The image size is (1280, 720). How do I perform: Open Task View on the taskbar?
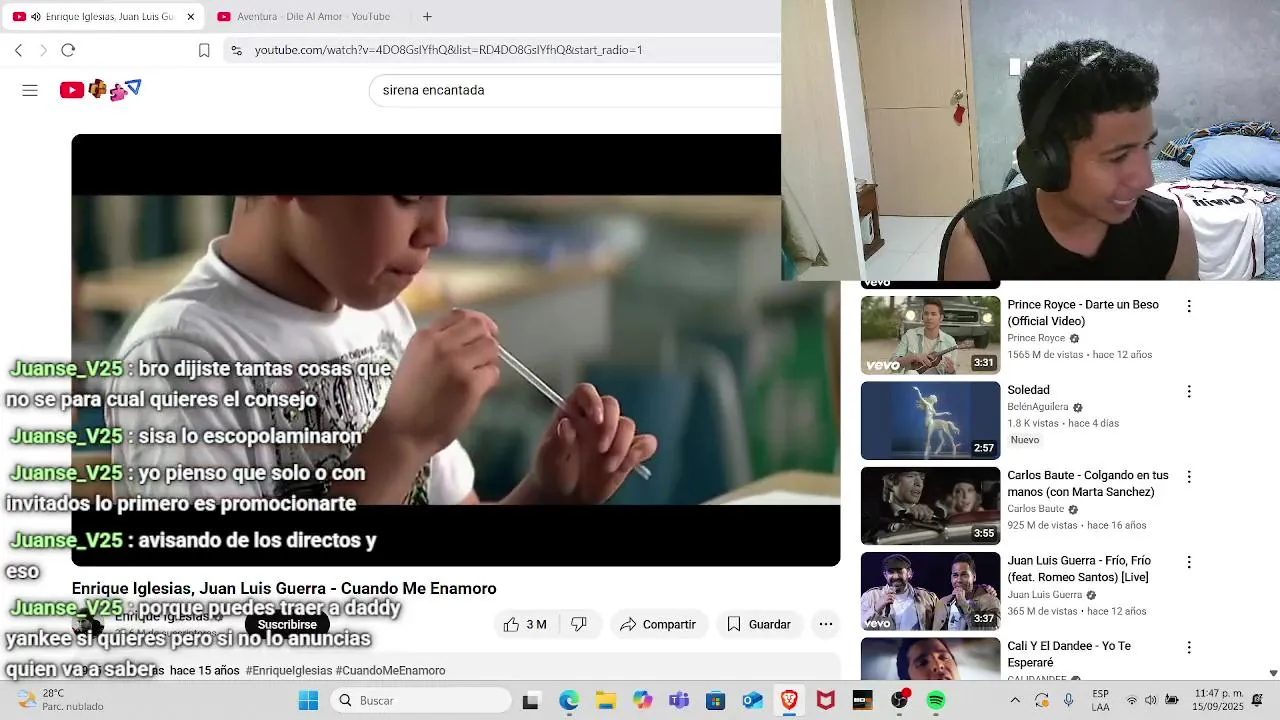(531, 700)
